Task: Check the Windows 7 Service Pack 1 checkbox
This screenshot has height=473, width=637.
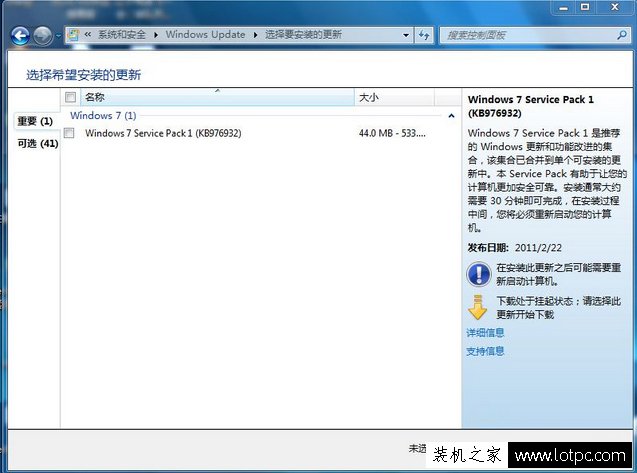Action: tap(70, 133)
